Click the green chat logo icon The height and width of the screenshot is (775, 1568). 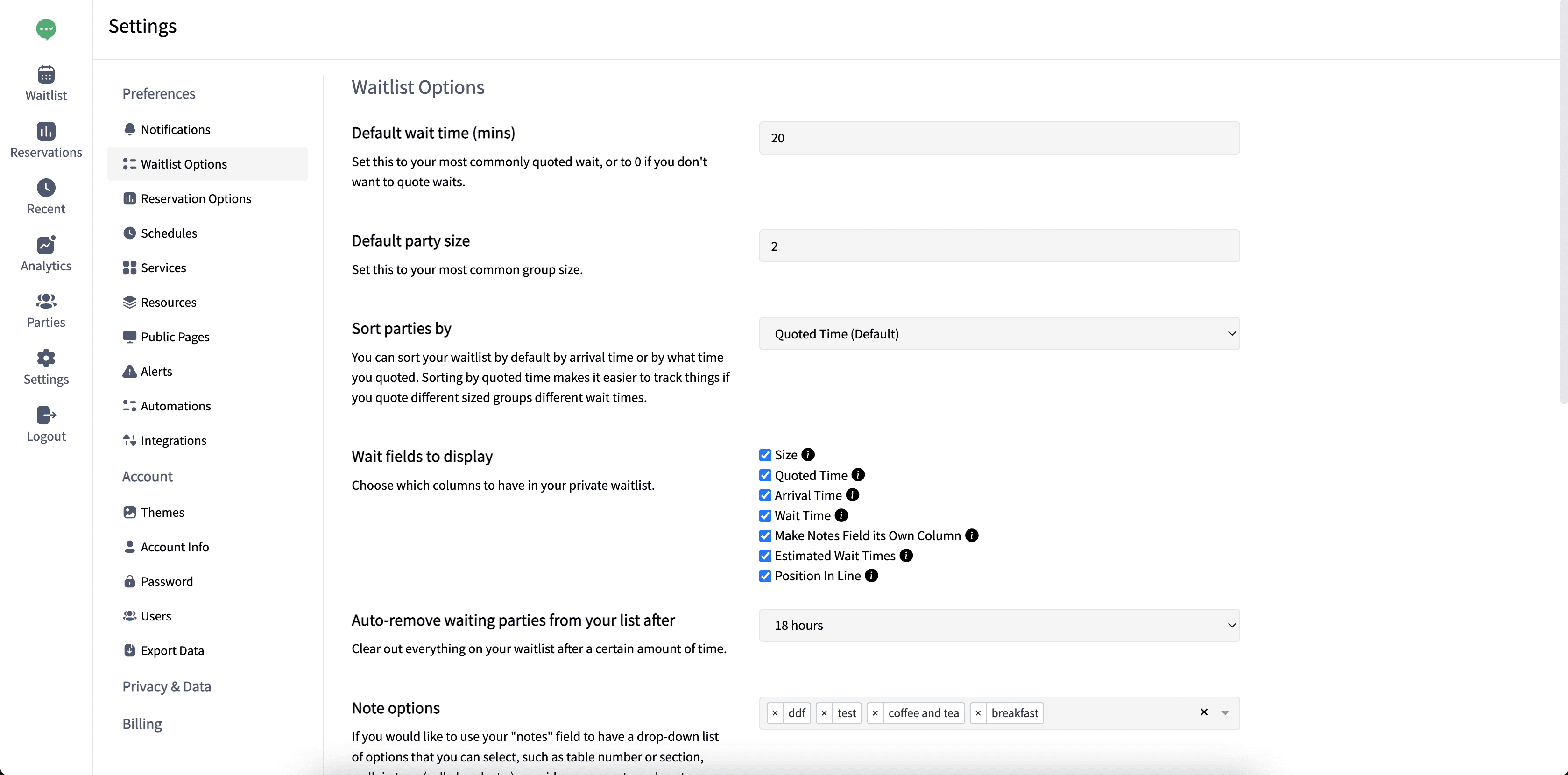(x=46, y=28)
